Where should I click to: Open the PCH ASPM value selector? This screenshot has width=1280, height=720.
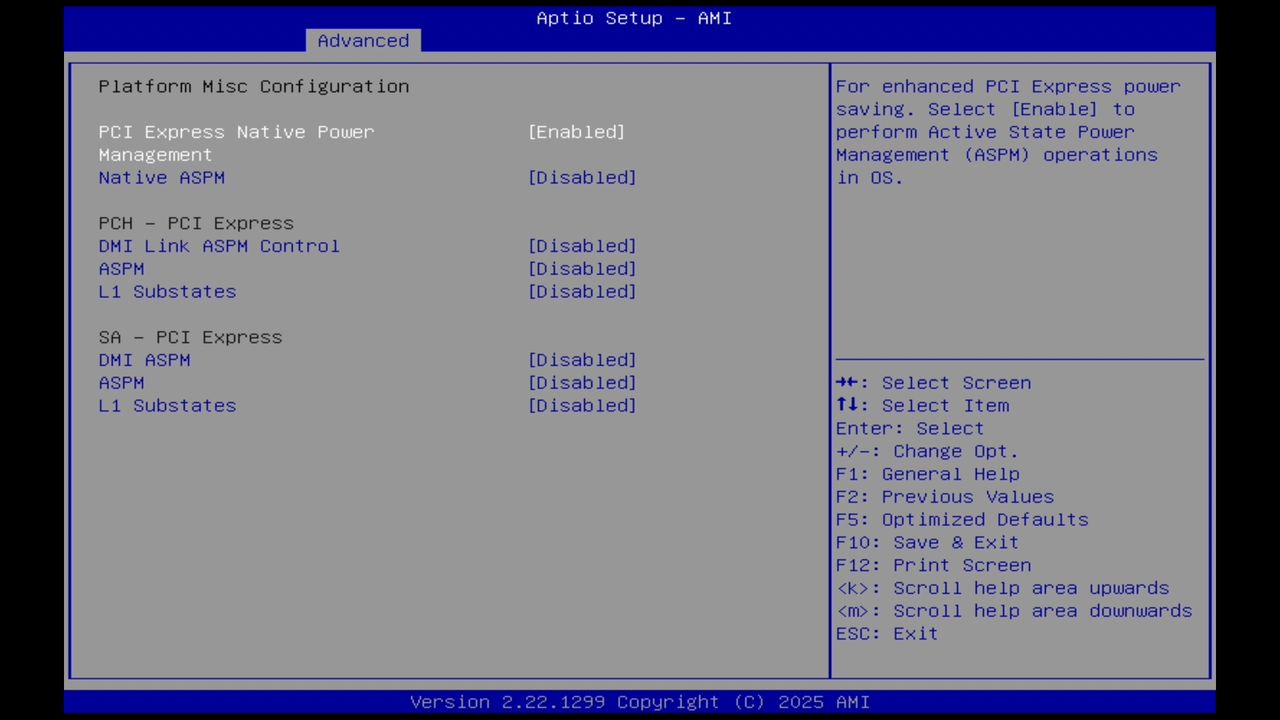coord(581,268)
